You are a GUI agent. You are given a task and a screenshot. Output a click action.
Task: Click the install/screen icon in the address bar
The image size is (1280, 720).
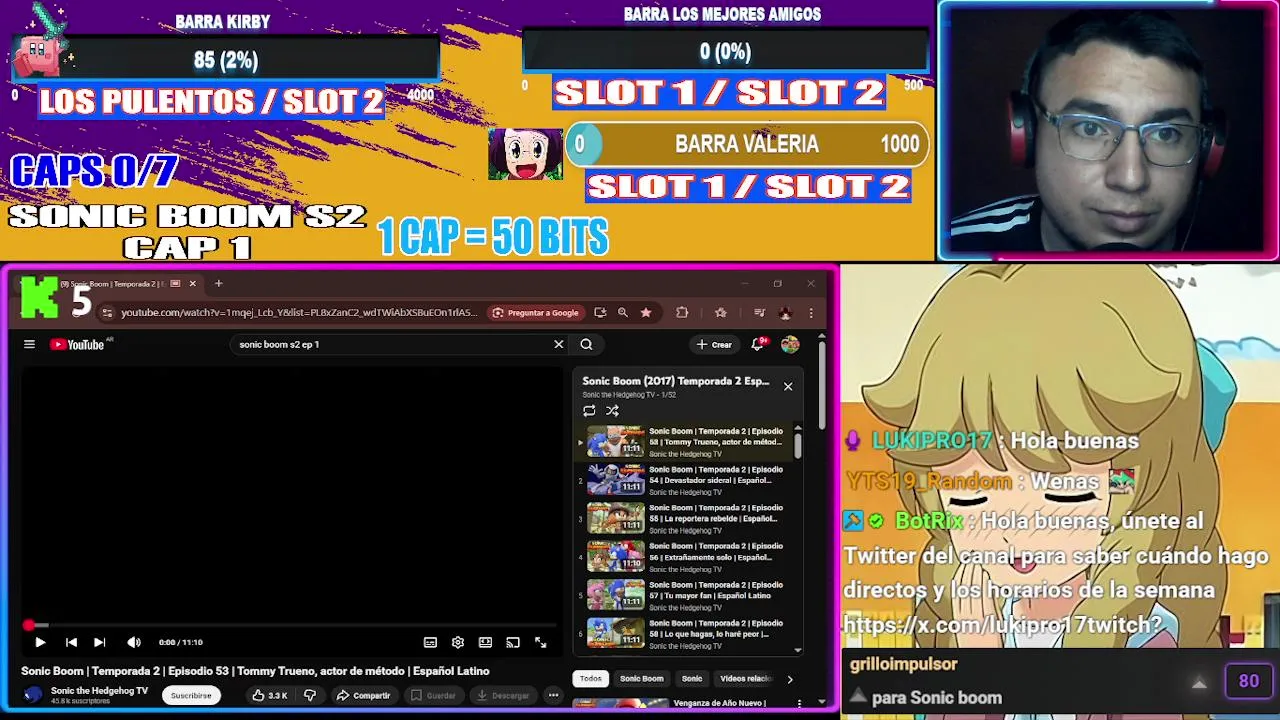point(600,312)
